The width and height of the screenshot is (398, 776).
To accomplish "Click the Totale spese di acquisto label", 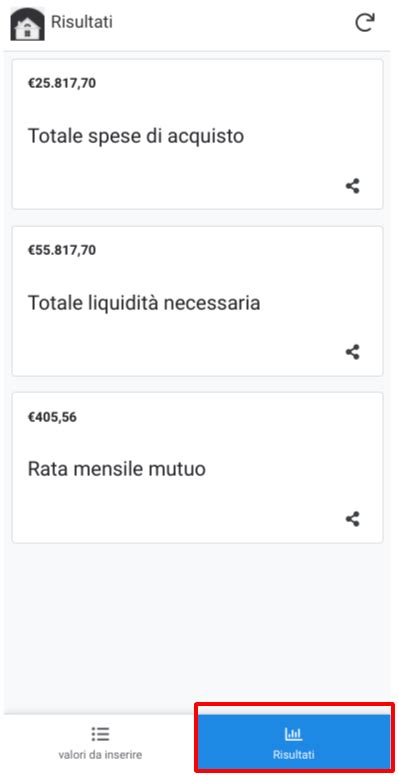I will [x=136, y=136].
